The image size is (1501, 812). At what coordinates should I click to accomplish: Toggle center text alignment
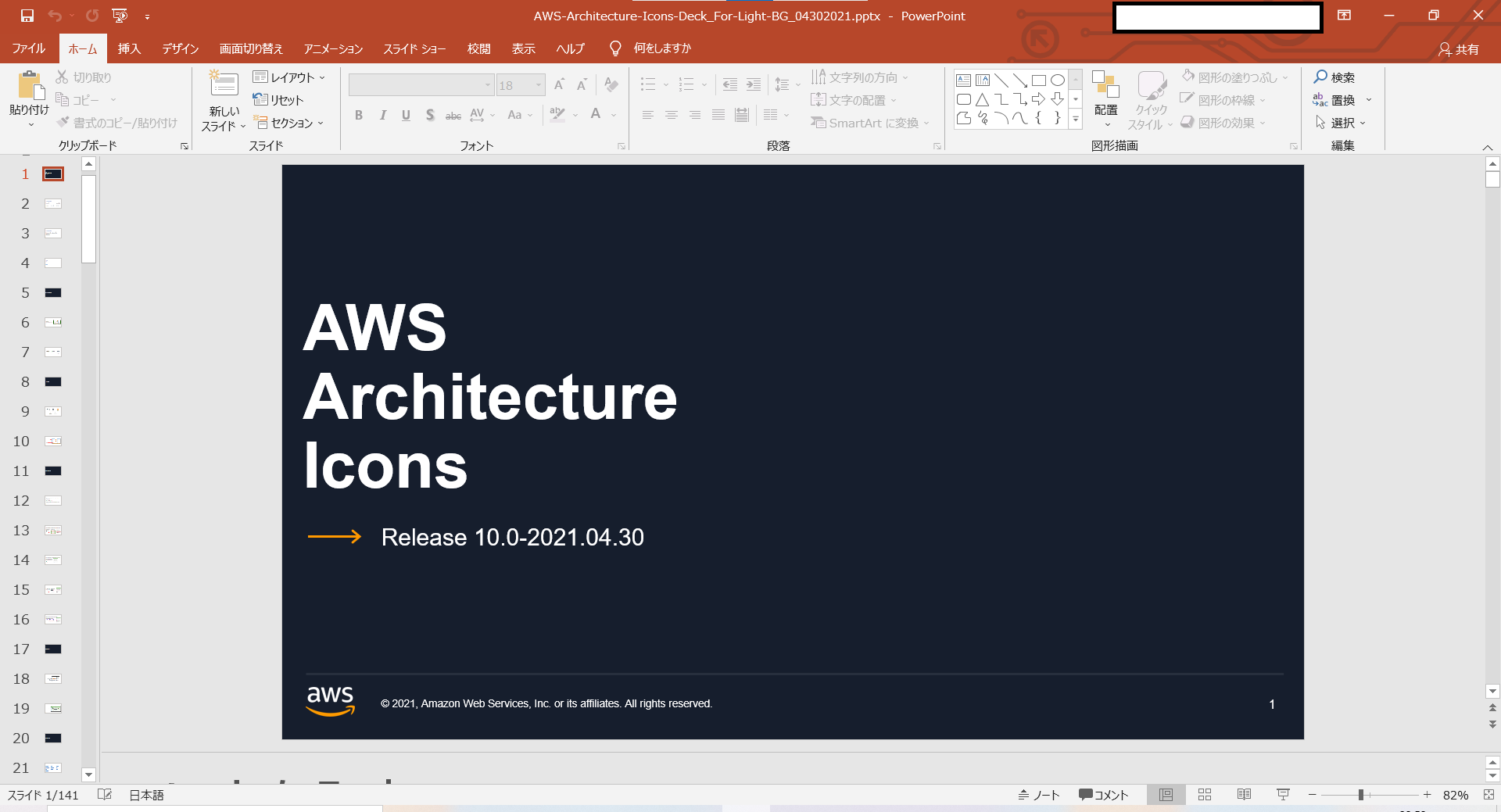(672, 116)
